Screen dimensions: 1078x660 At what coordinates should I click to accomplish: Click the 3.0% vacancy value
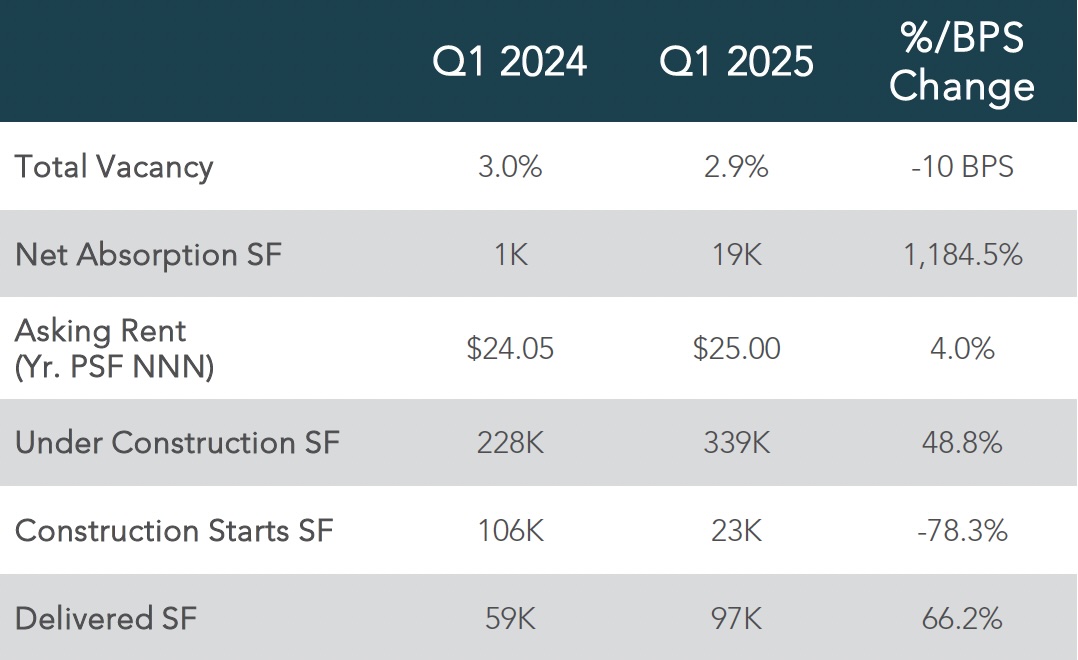coord(510,167)
